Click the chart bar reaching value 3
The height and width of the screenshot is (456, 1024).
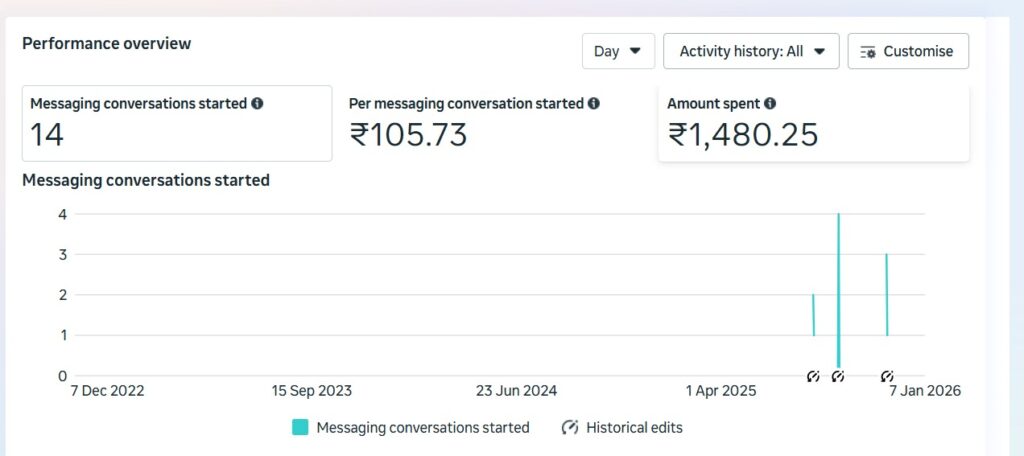click(x=887, y=295)
